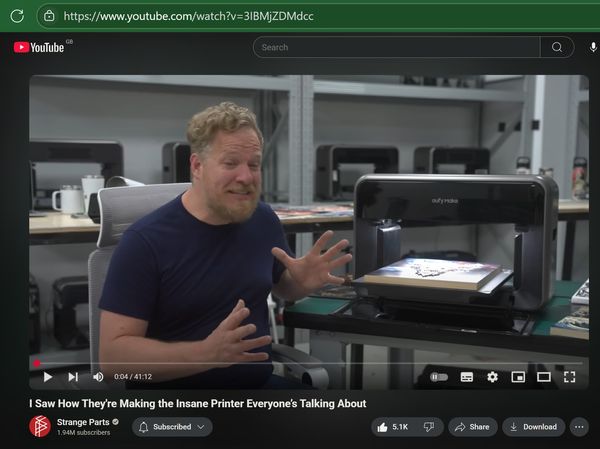This screenshot has height=449, width=600.
Task: Click the search magnifier button
Action: point(557,47)
